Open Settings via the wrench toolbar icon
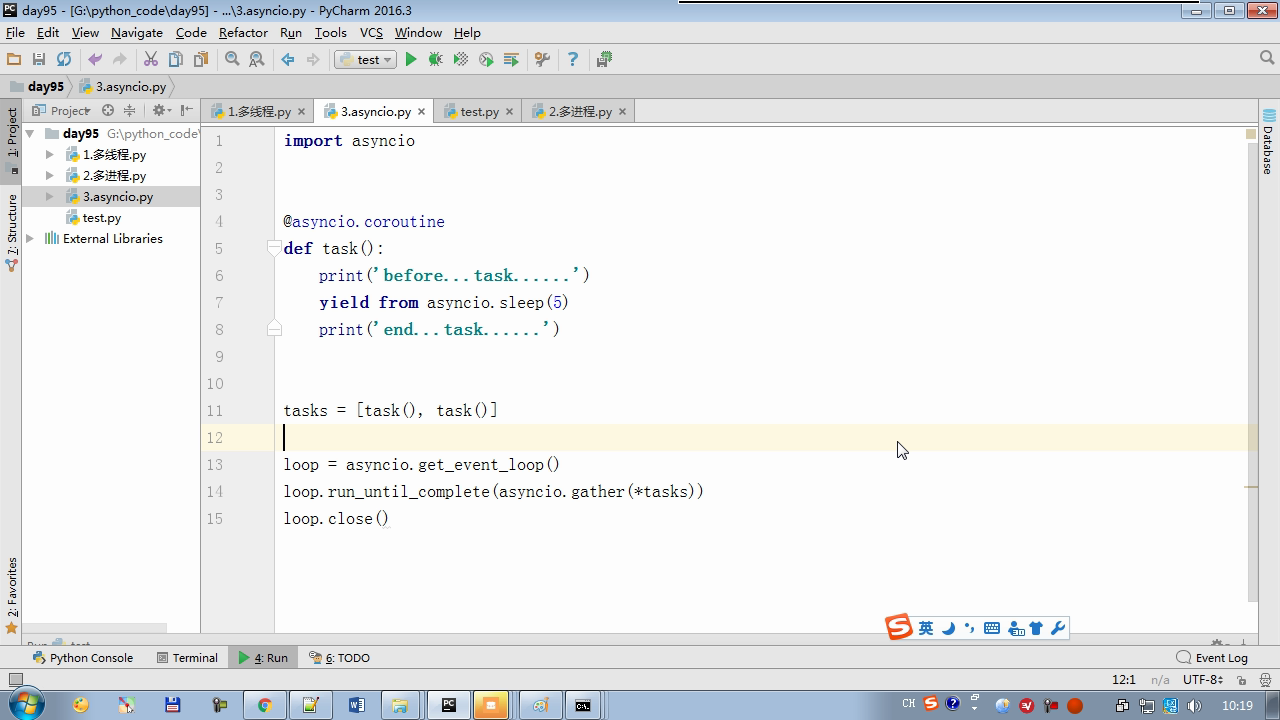 [x=542, y=60]
